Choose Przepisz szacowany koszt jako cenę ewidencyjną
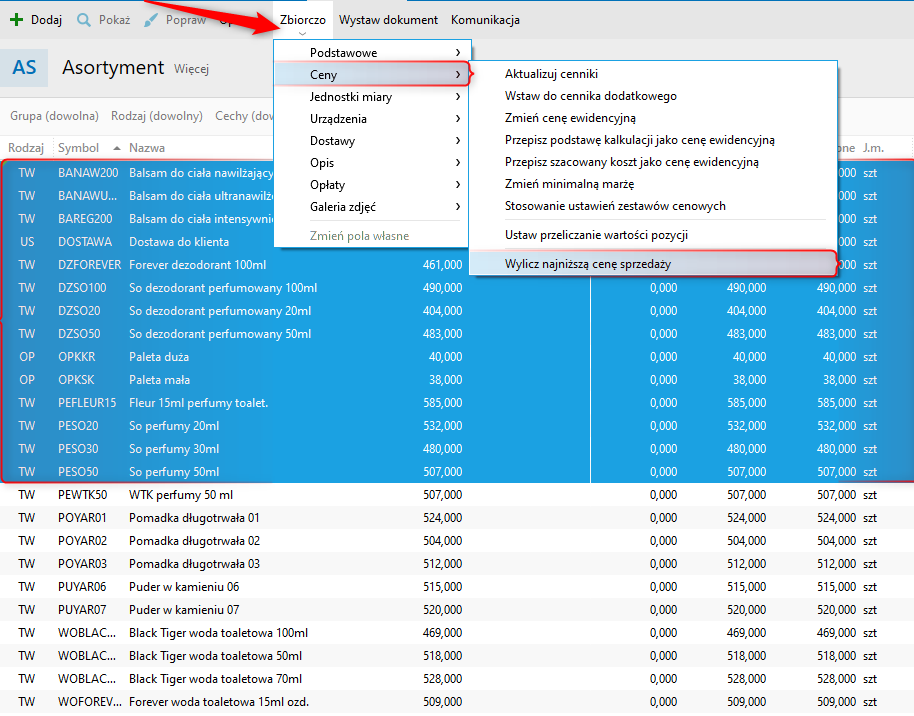The height and width of the screenshot is (716, 914). pyautogui.click(x=653, y=162)
